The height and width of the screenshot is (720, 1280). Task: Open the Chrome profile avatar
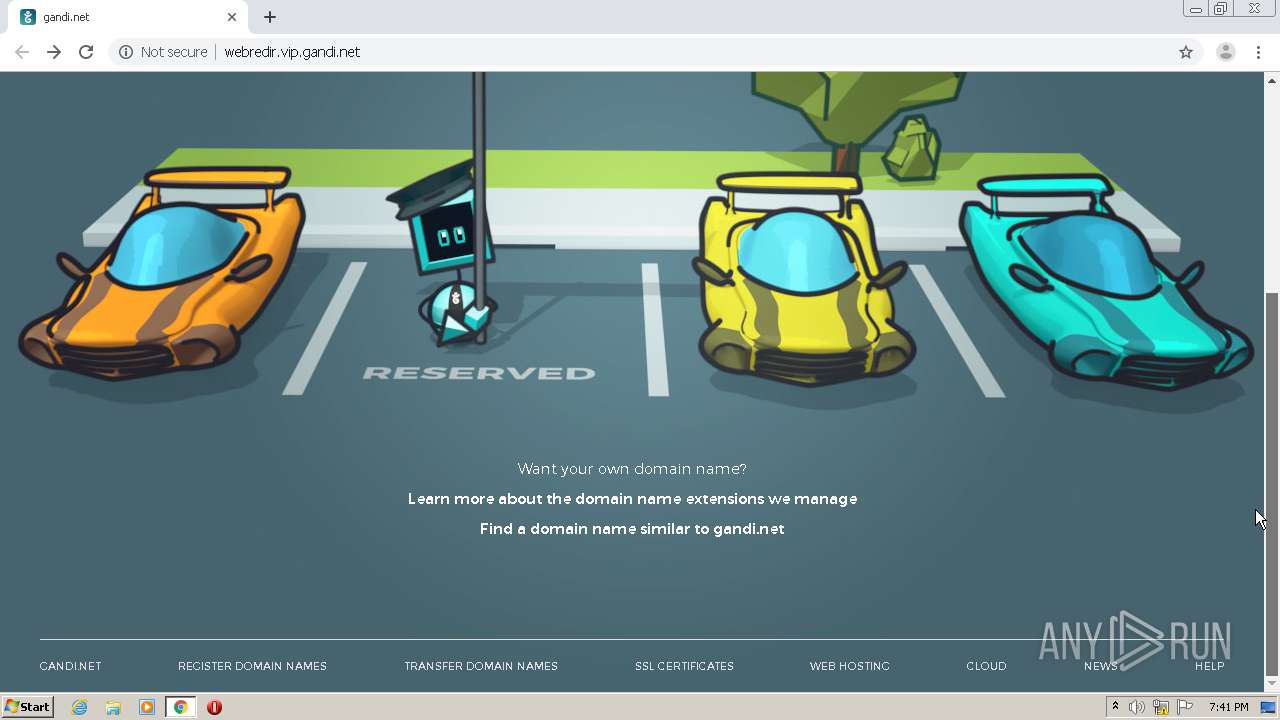[1226, 52]
